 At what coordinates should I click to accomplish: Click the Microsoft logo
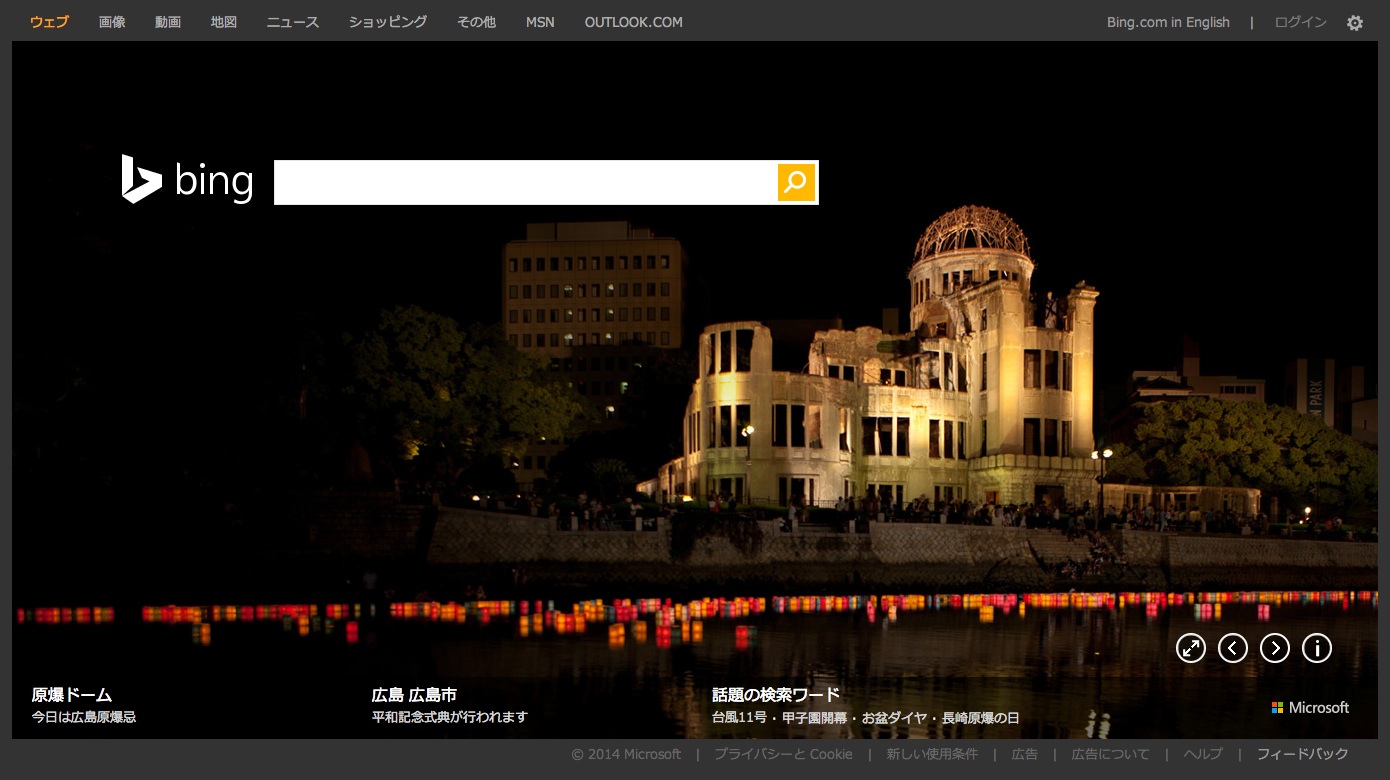[x=1310, y=707]
